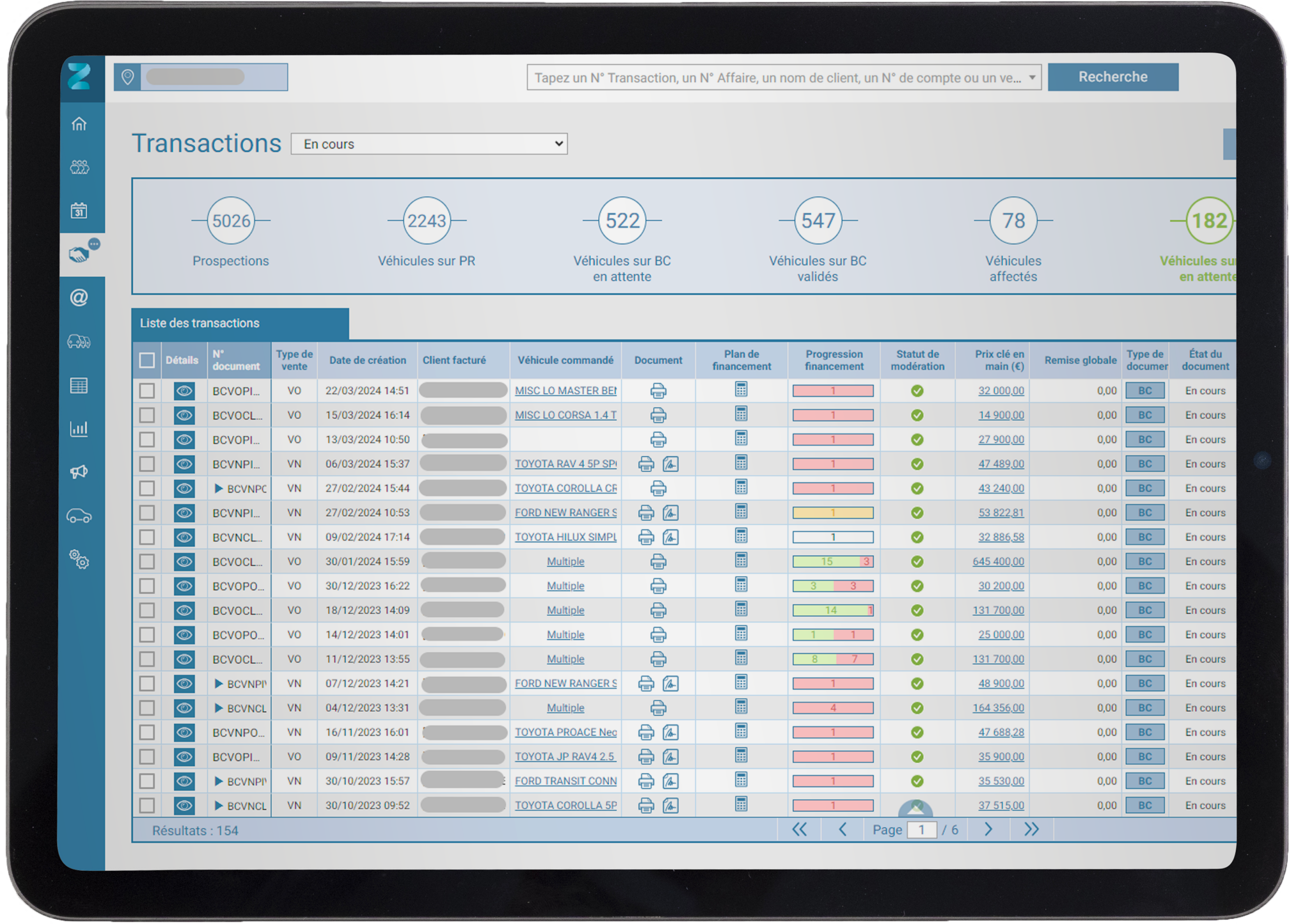Select the 'Véhicules sur BC validés' counter
This screenshot has height=924, width=1289.
pyautogui.click(x=818, y=239)
